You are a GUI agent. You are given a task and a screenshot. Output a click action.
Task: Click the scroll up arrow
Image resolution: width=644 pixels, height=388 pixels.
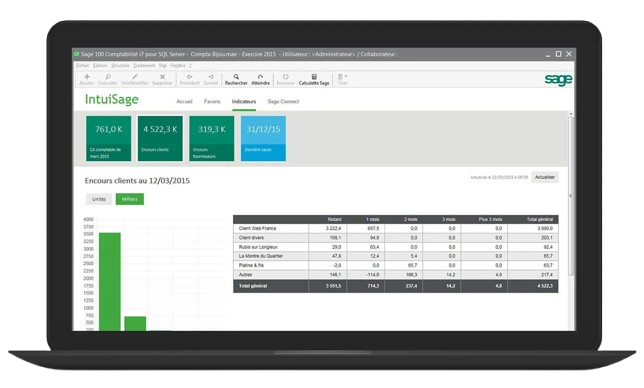coord(570,114)
